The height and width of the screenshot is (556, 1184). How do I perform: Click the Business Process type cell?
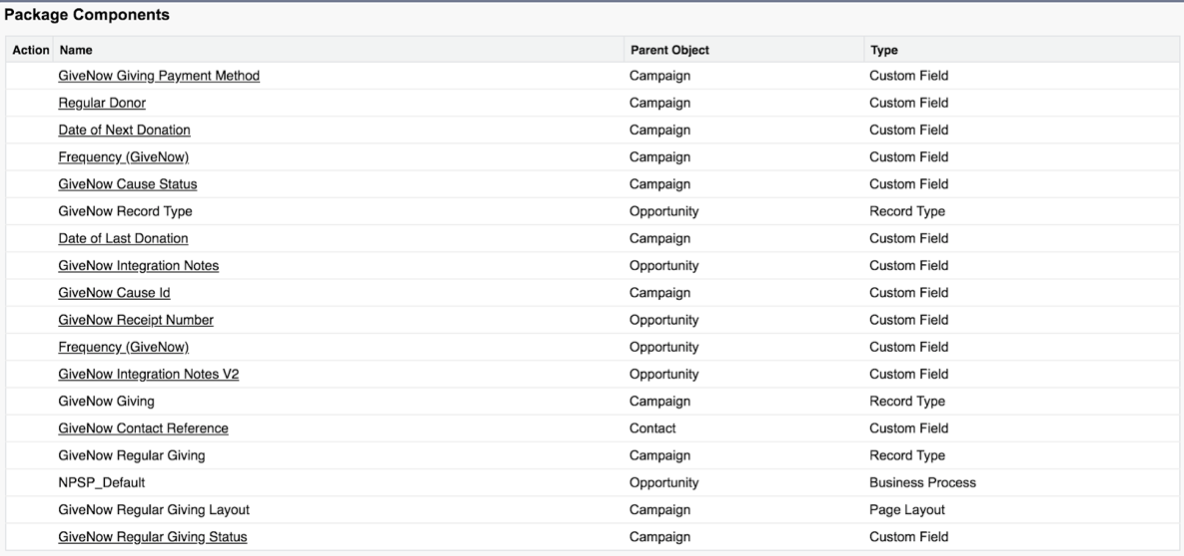point(923,483)
